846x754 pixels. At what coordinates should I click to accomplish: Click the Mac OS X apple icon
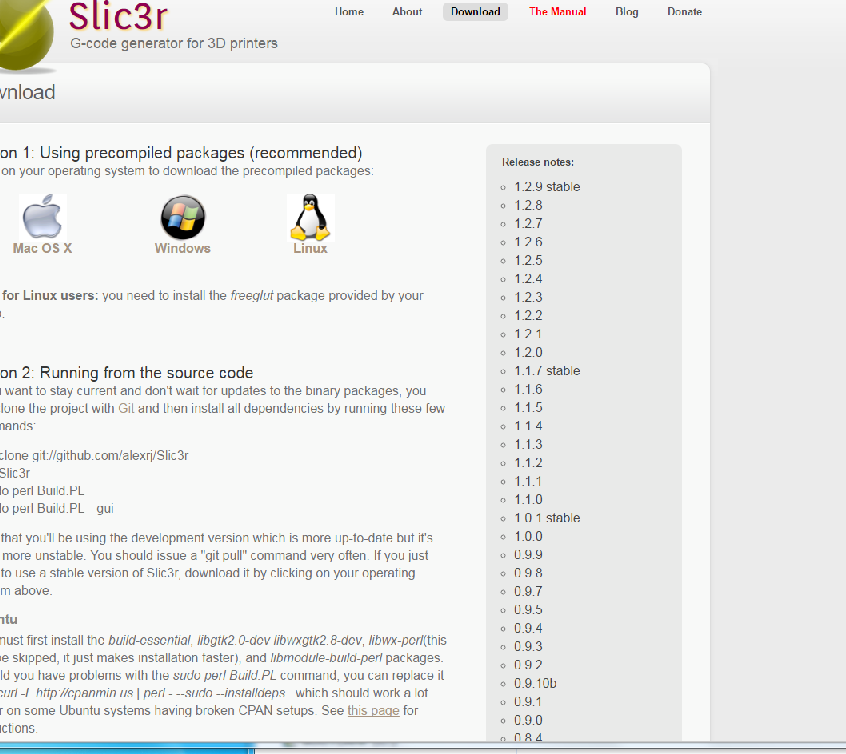click(x=42, y=217)
